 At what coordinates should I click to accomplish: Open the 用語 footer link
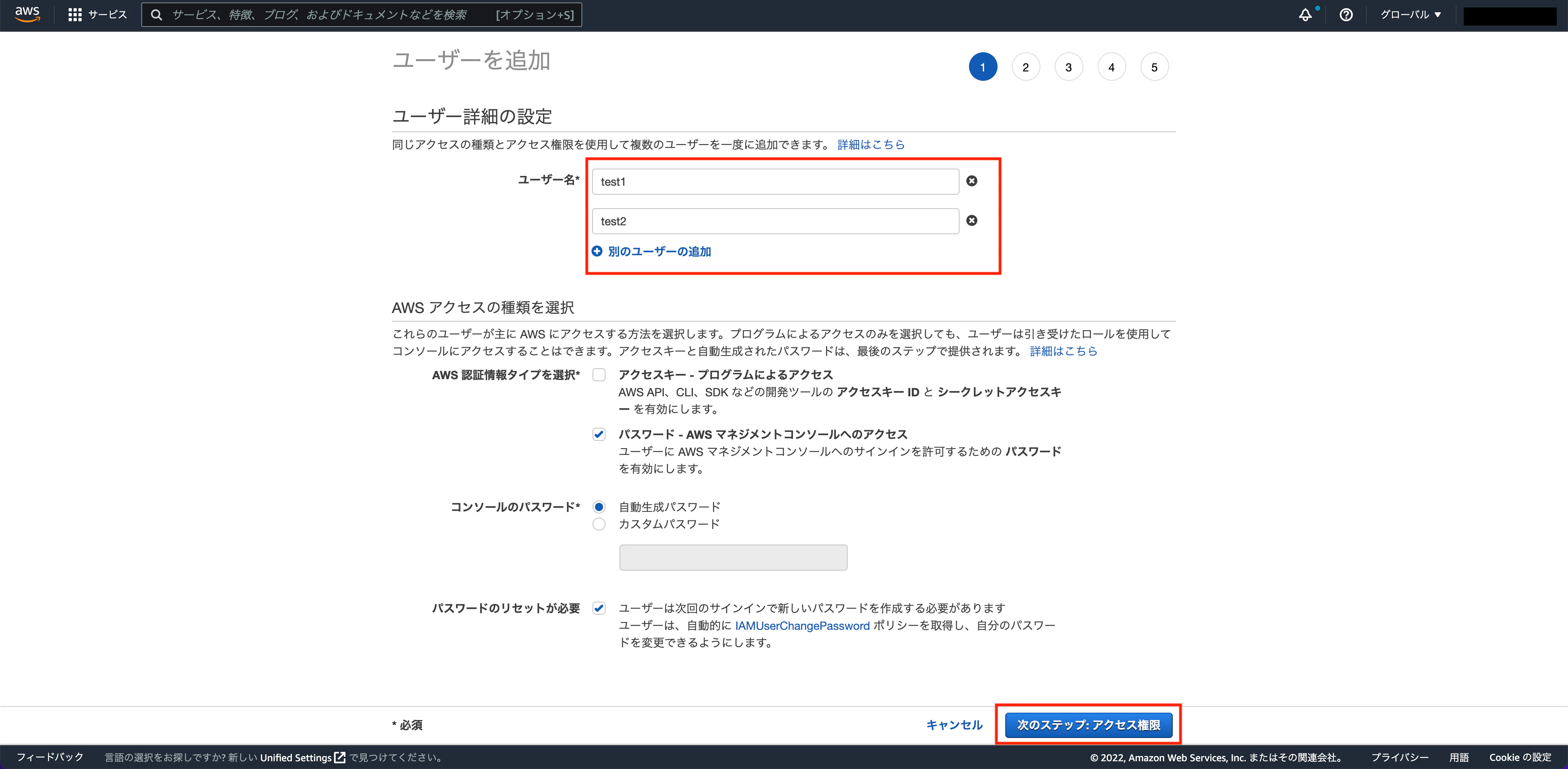coord(1459,758)
